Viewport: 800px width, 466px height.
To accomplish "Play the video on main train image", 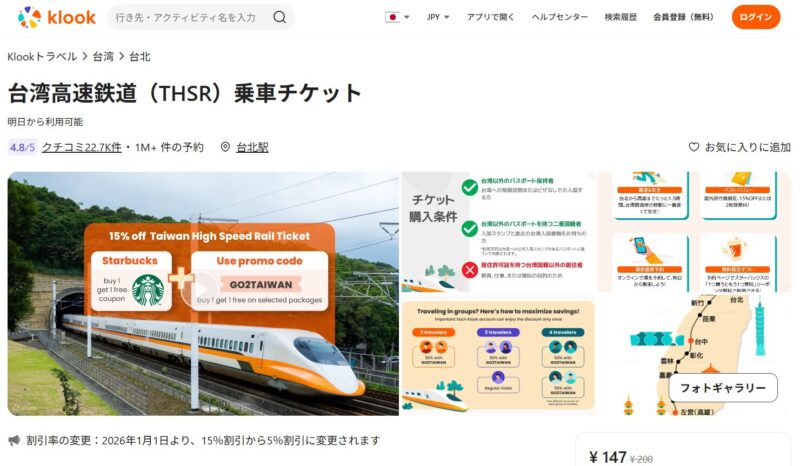I will (x=203, y=289).
